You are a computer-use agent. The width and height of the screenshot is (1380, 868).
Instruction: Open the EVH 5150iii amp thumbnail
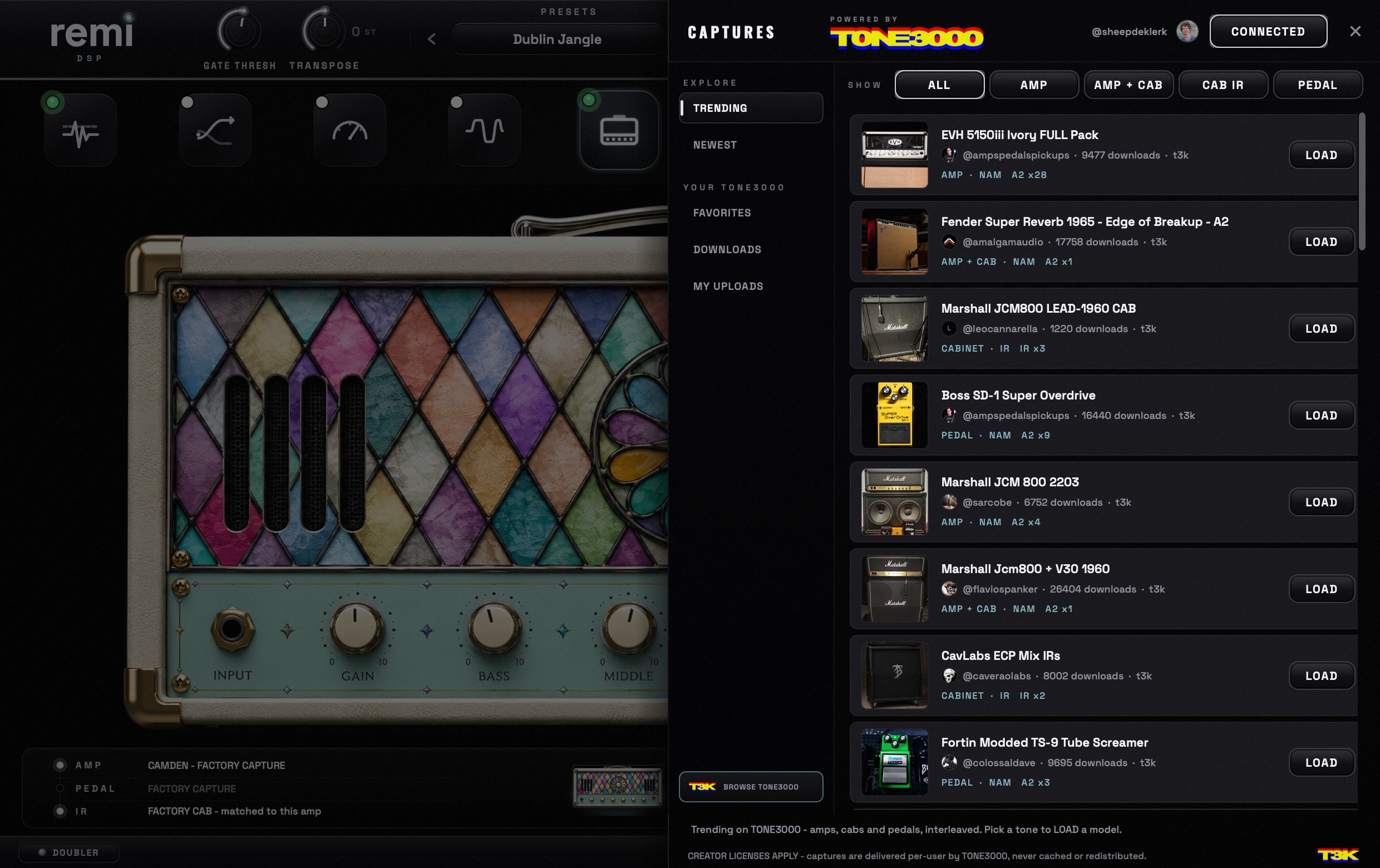[x=895, y=155]
